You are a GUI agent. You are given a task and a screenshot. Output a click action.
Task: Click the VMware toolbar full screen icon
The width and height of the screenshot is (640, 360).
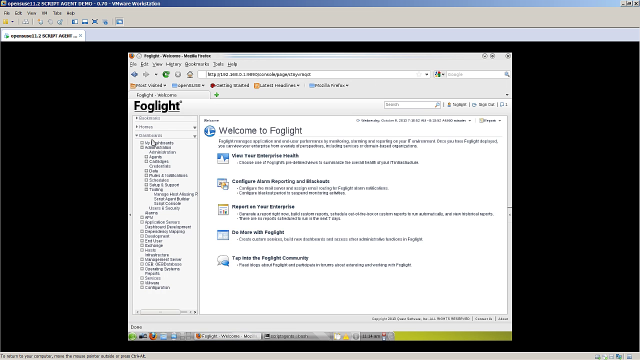coord(95,22)
